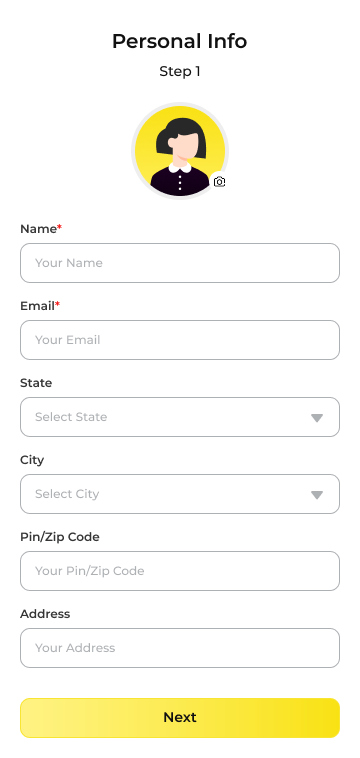The width and height of the screenshot is (360, 758).
Task: Expand the State list using its arrow
Action: click(x=317, y=418)
